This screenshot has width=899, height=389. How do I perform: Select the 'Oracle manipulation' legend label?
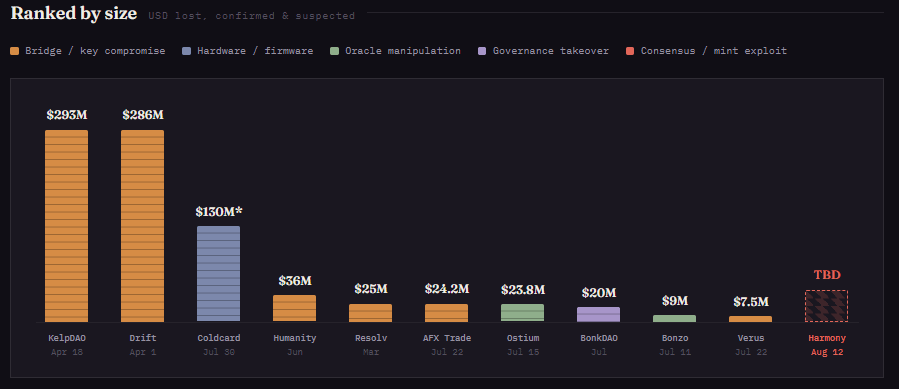[403, 51]
